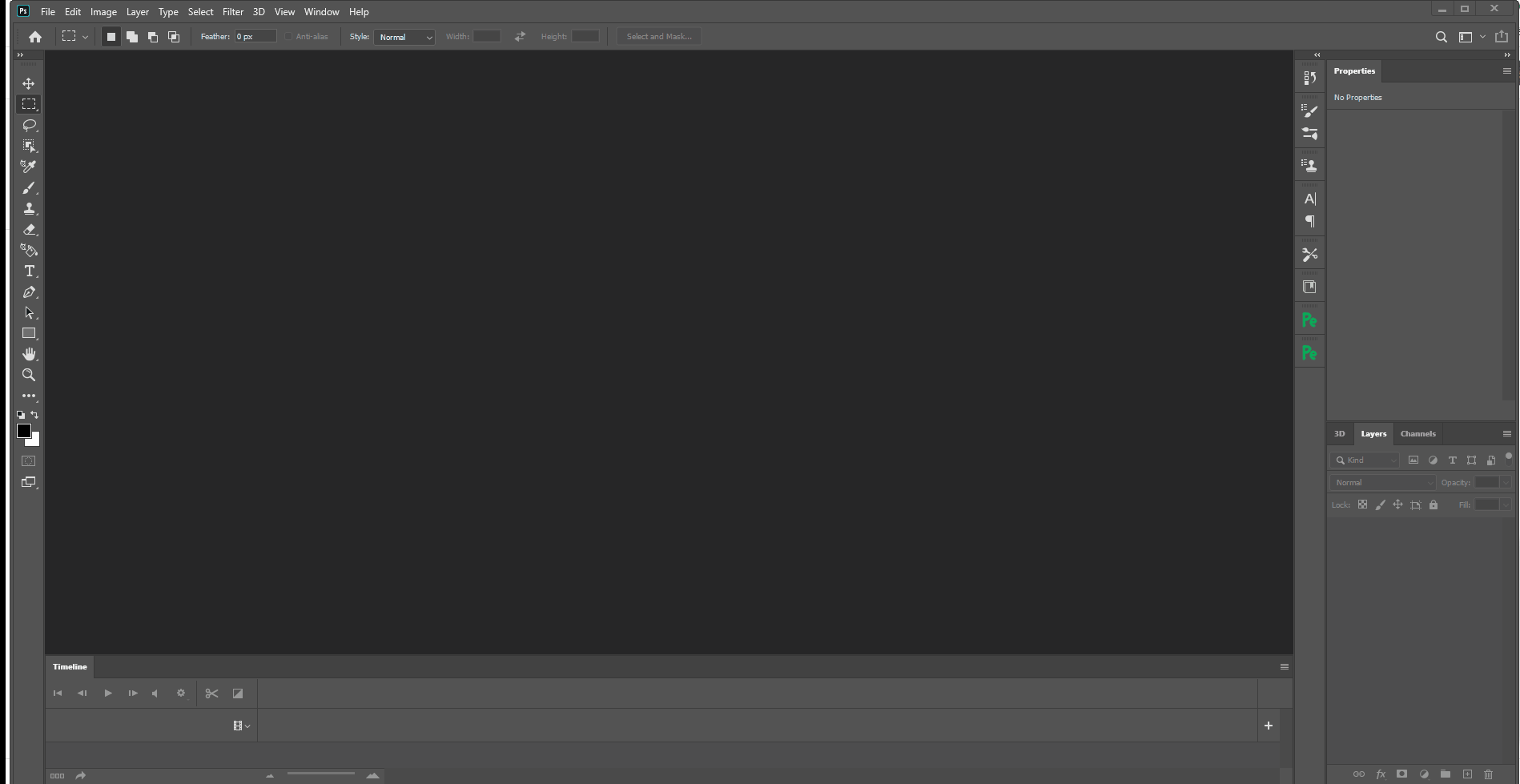Select the Move tool

29,82
